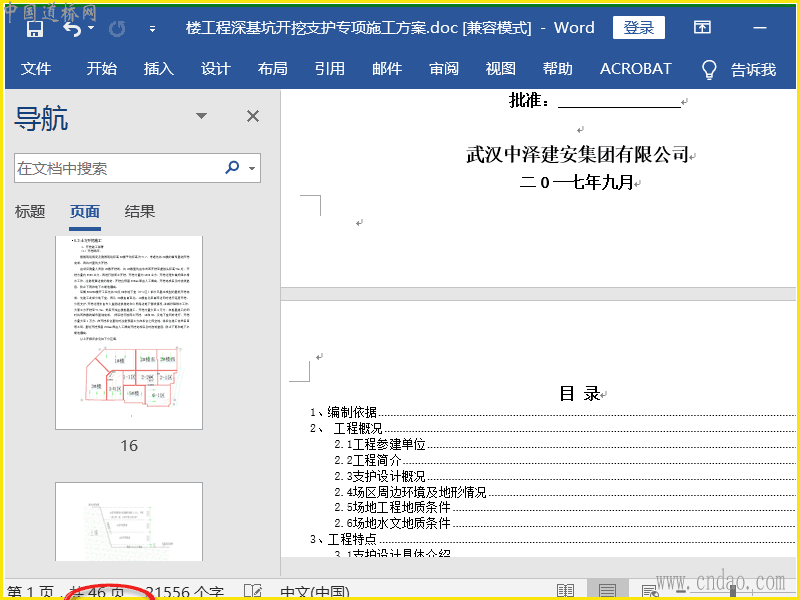800x600 pixels.
Task: Click the Redo icon
Action: click(x=117, y=29)
